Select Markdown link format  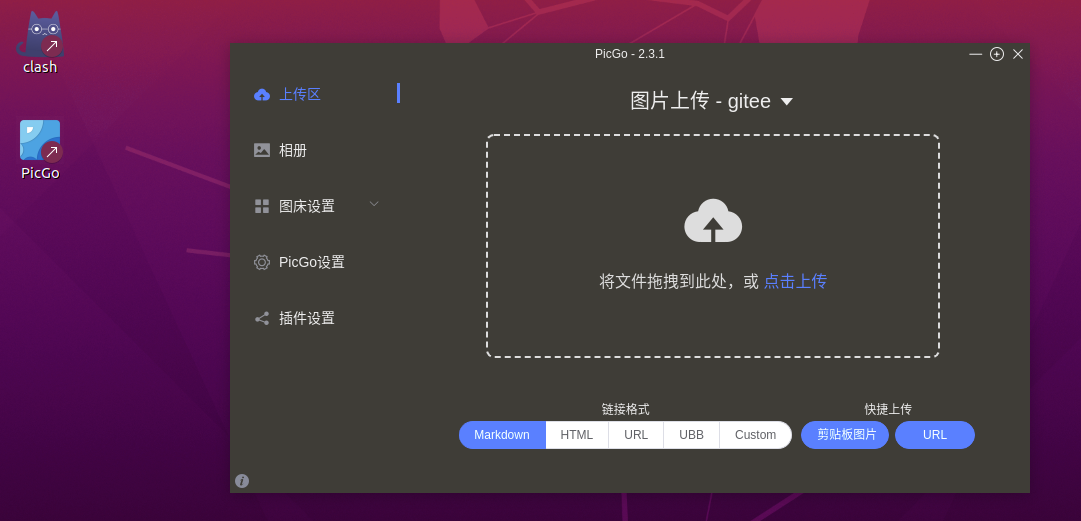(x=502, y=435)
